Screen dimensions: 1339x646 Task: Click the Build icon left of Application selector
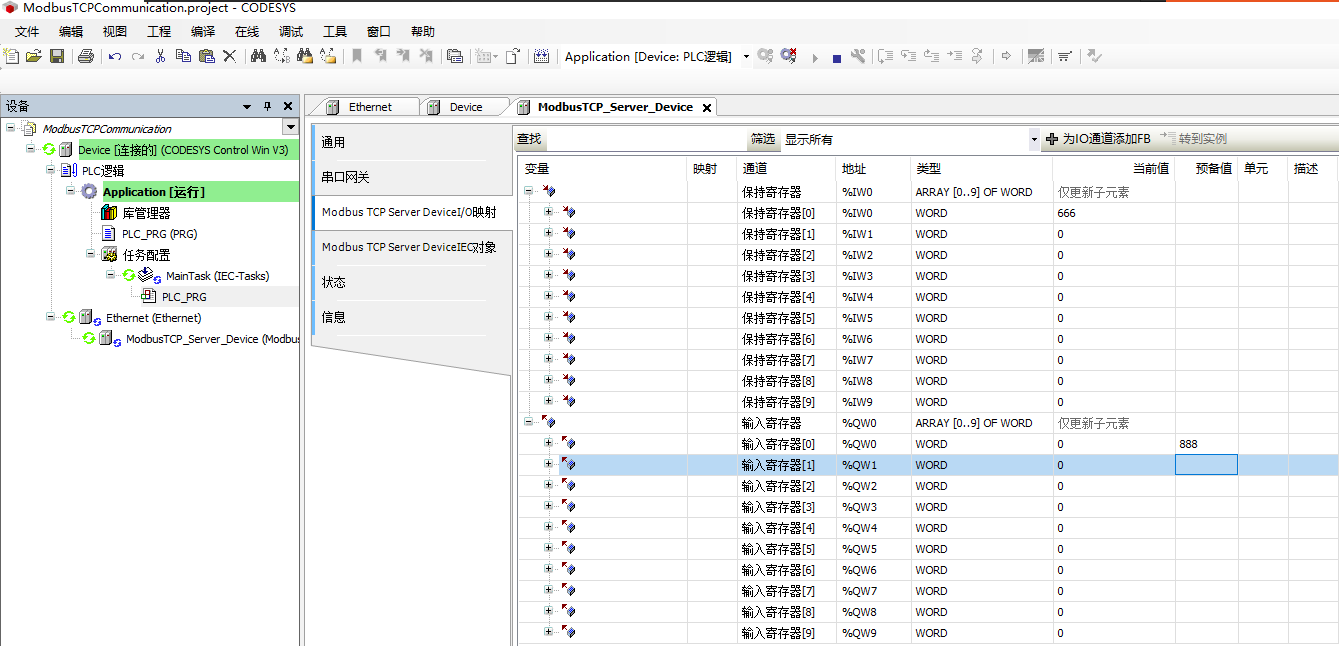pos(541,56)
